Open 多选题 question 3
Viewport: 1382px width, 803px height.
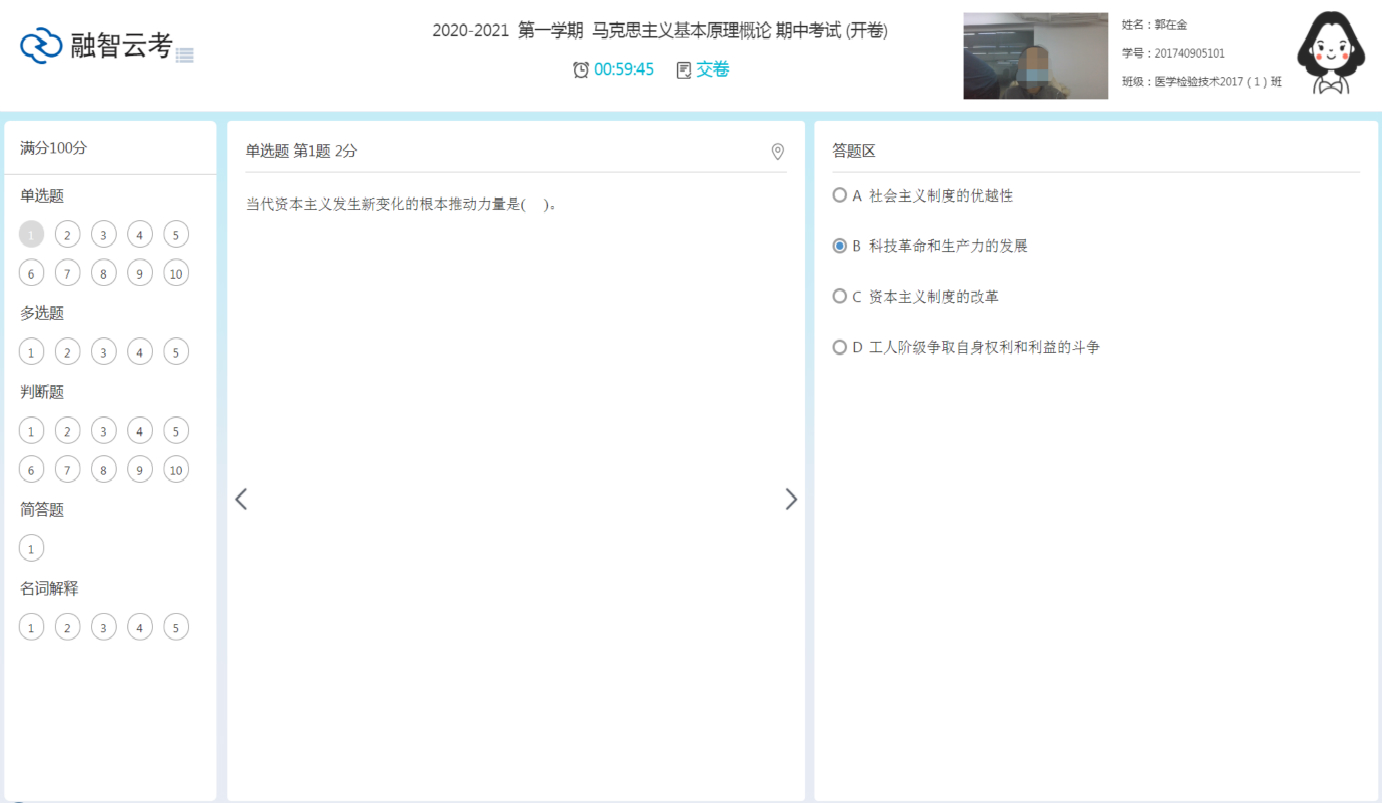tap(103, 352)
